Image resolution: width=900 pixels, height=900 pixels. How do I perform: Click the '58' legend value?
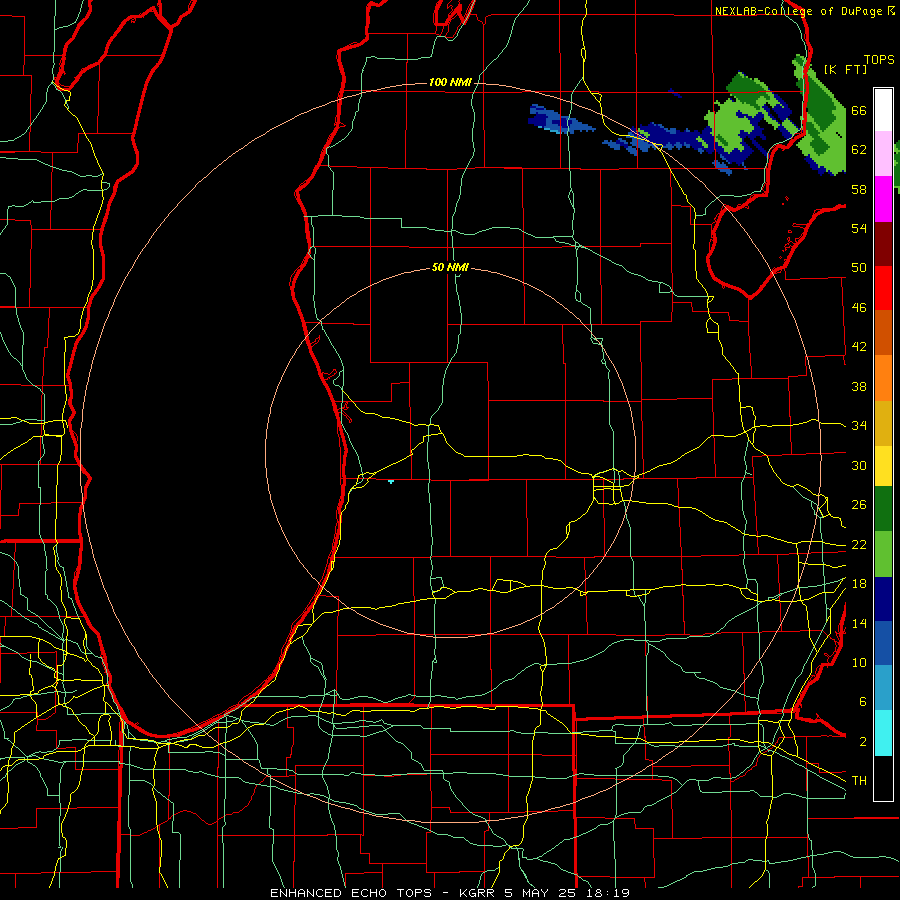pos(859,189)
